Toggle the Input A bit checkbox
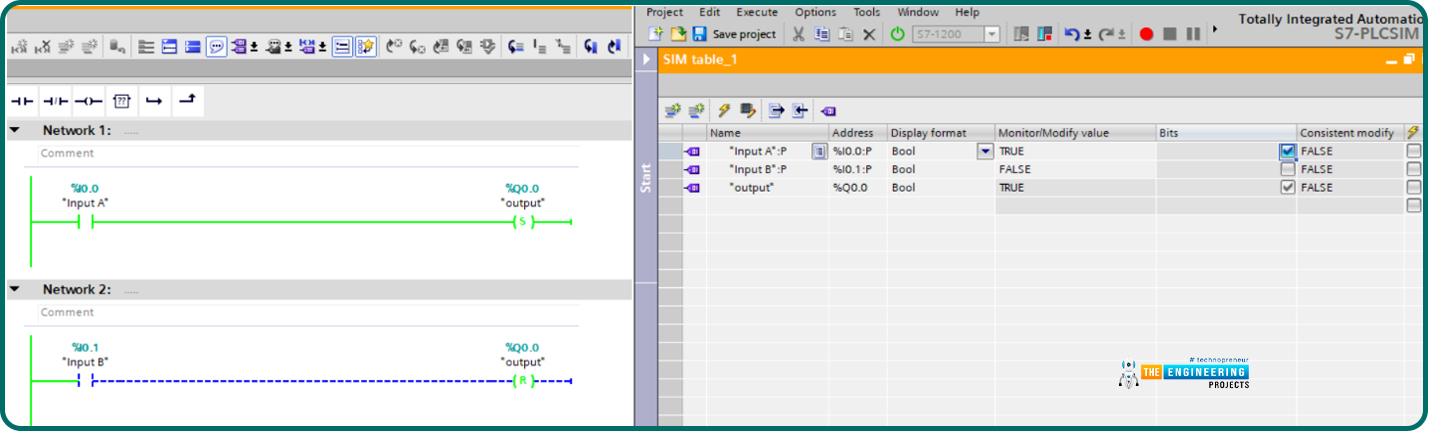Screen dimensions: 1429x431 click(x=1288, y=151)
